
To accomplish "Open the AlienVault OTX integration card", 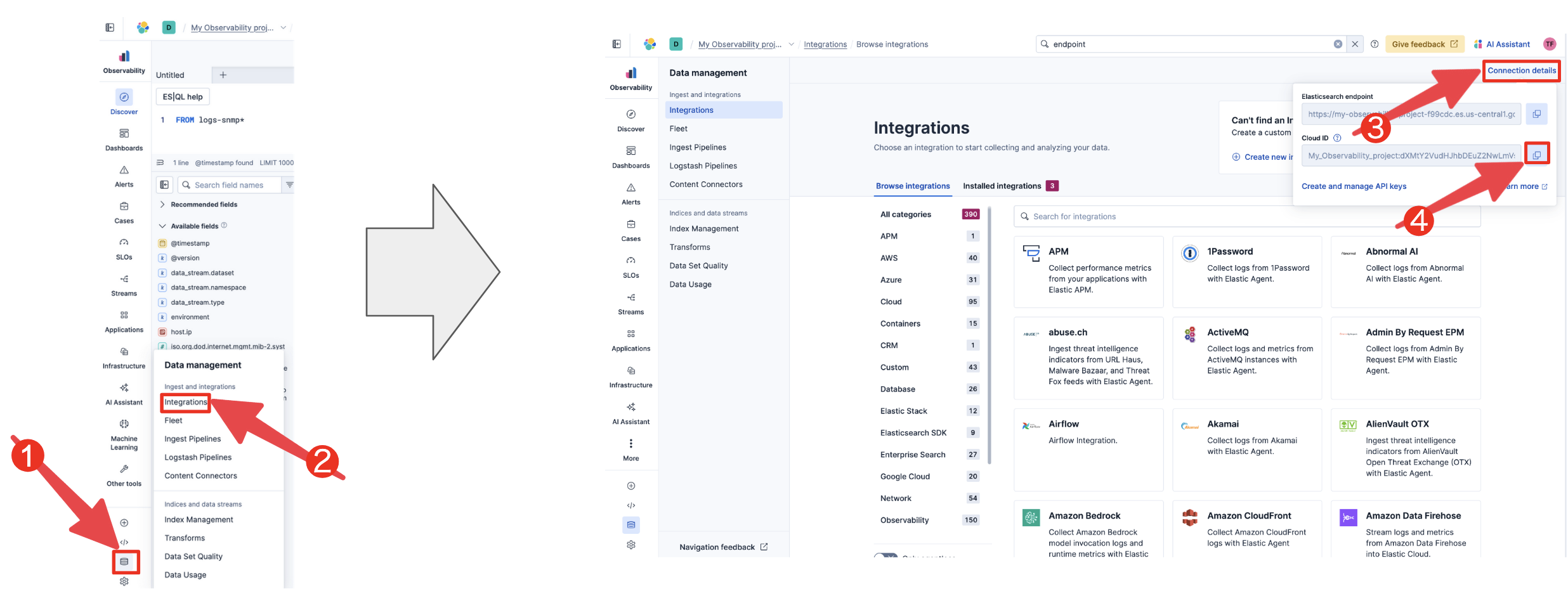I will point(1405,450).
